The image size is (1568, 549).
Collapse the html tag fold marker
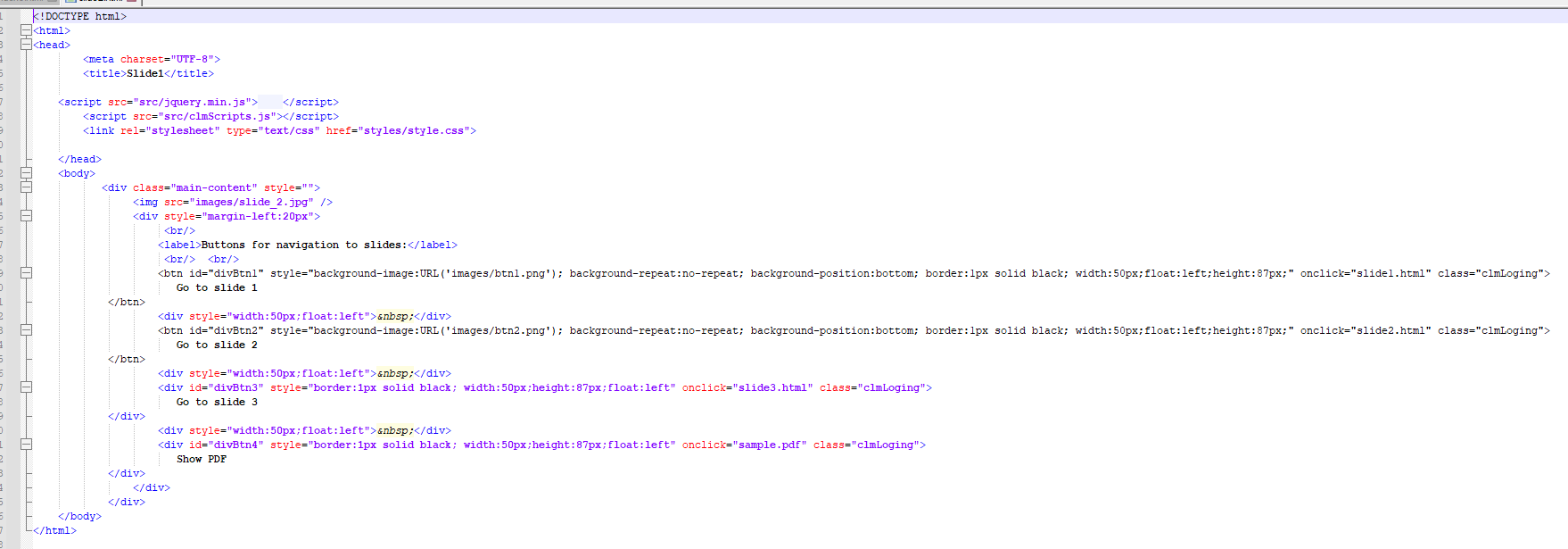point(26,30)
